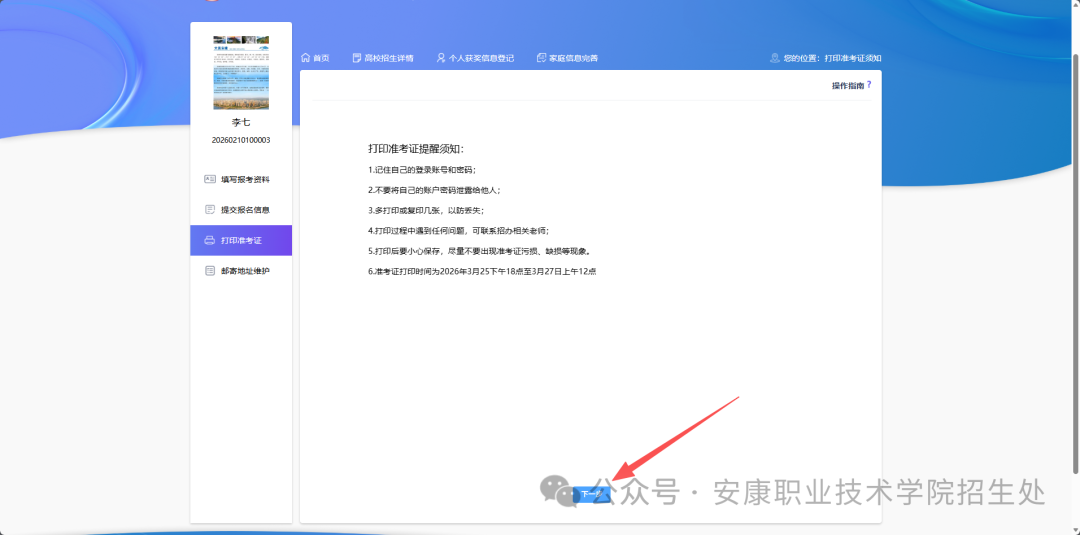
Task: Click the home icon beside 首页
Action: click(306, 58)
